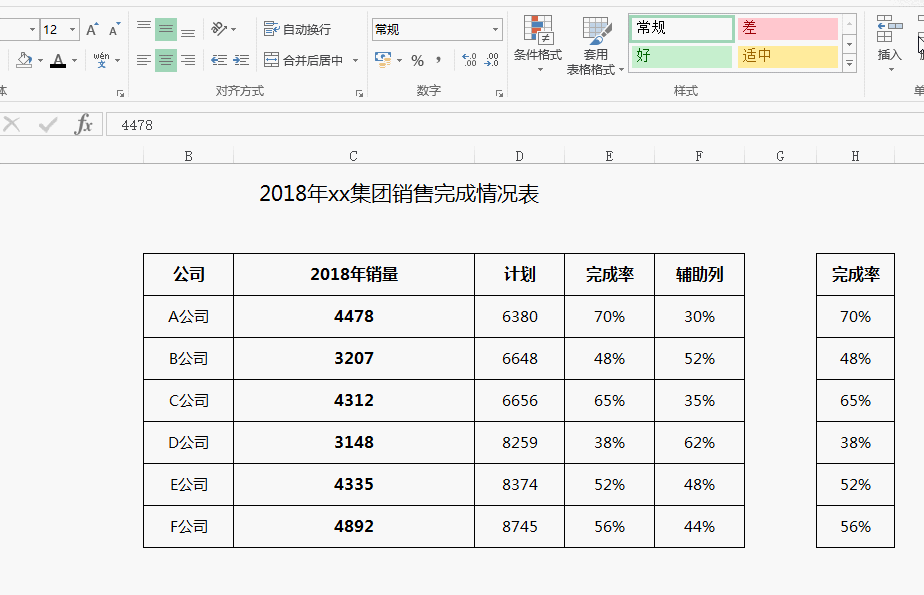Expand the cell styles gallery More arrow
The height and width of the screenshot is (595, 924).
pyautogui.click(x=850, y=63)
